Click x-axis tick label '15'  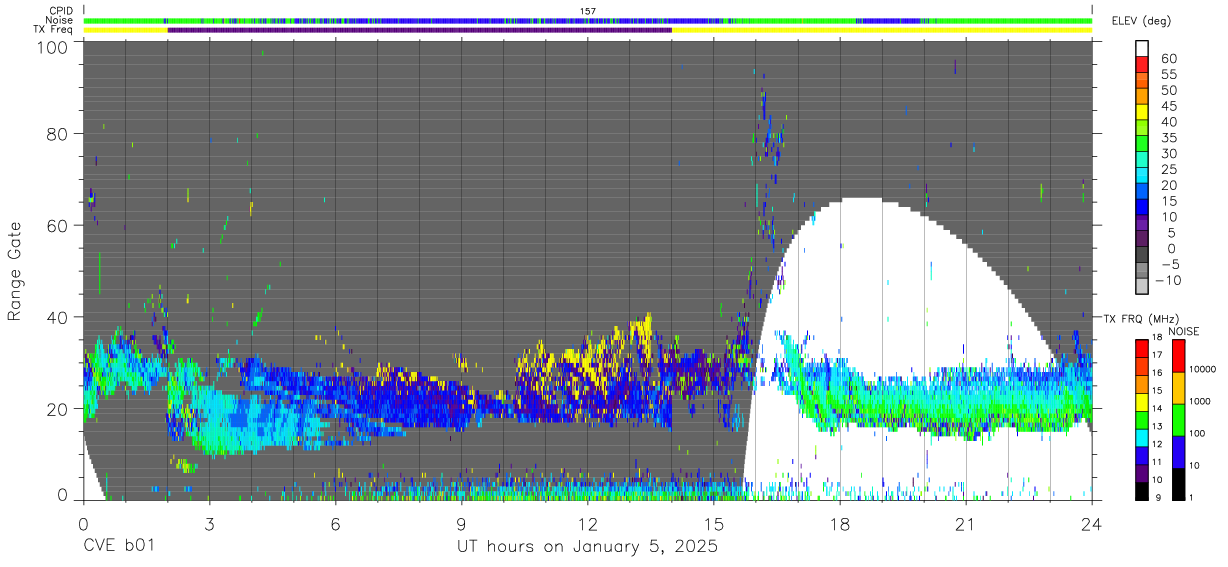pyautogui.click(x=714, y=524)
